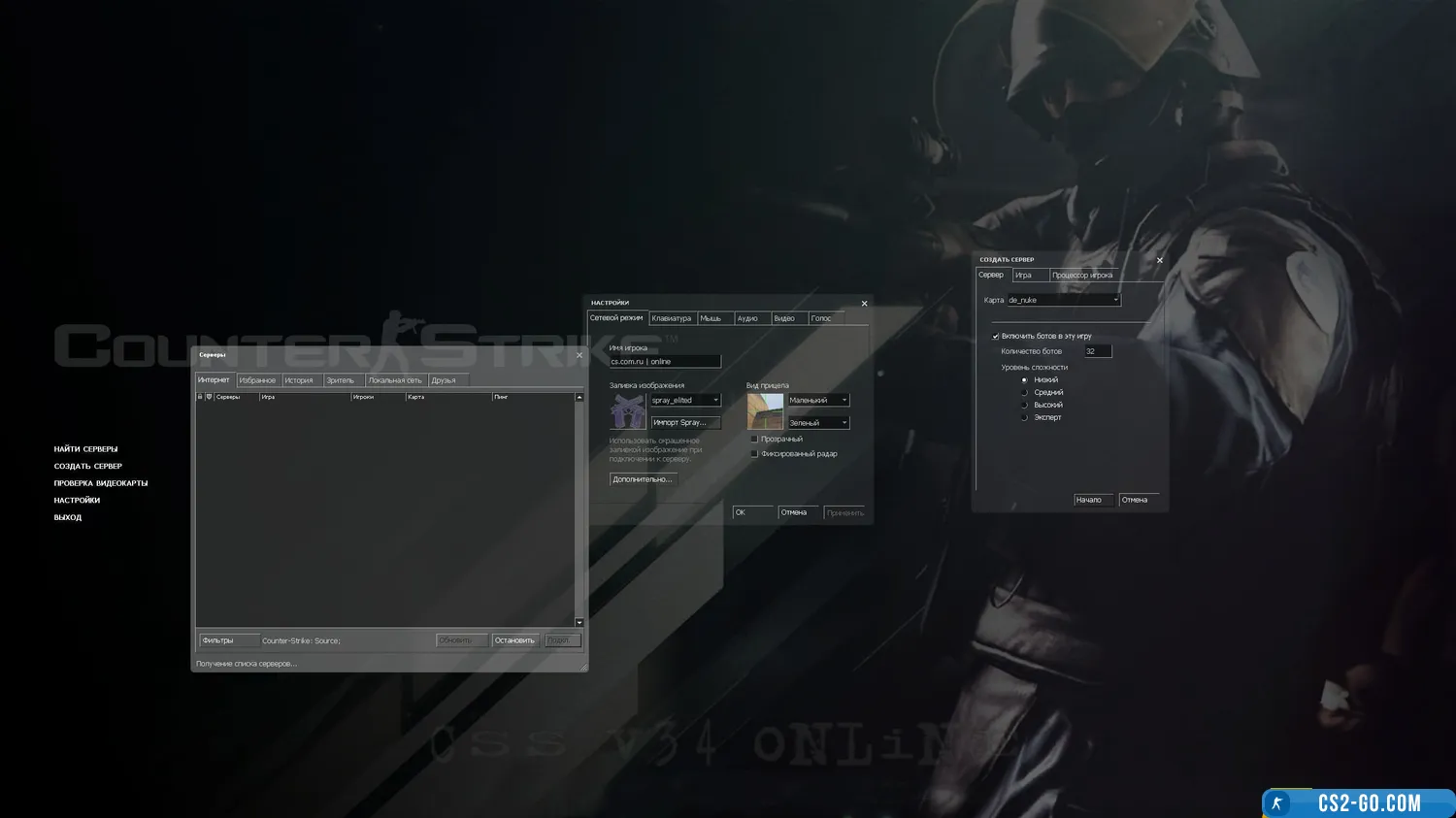This screenshot has height=818, width=1456.
Task: Uncheck Включить ботов в эту игру
Action: pos(996,337)
